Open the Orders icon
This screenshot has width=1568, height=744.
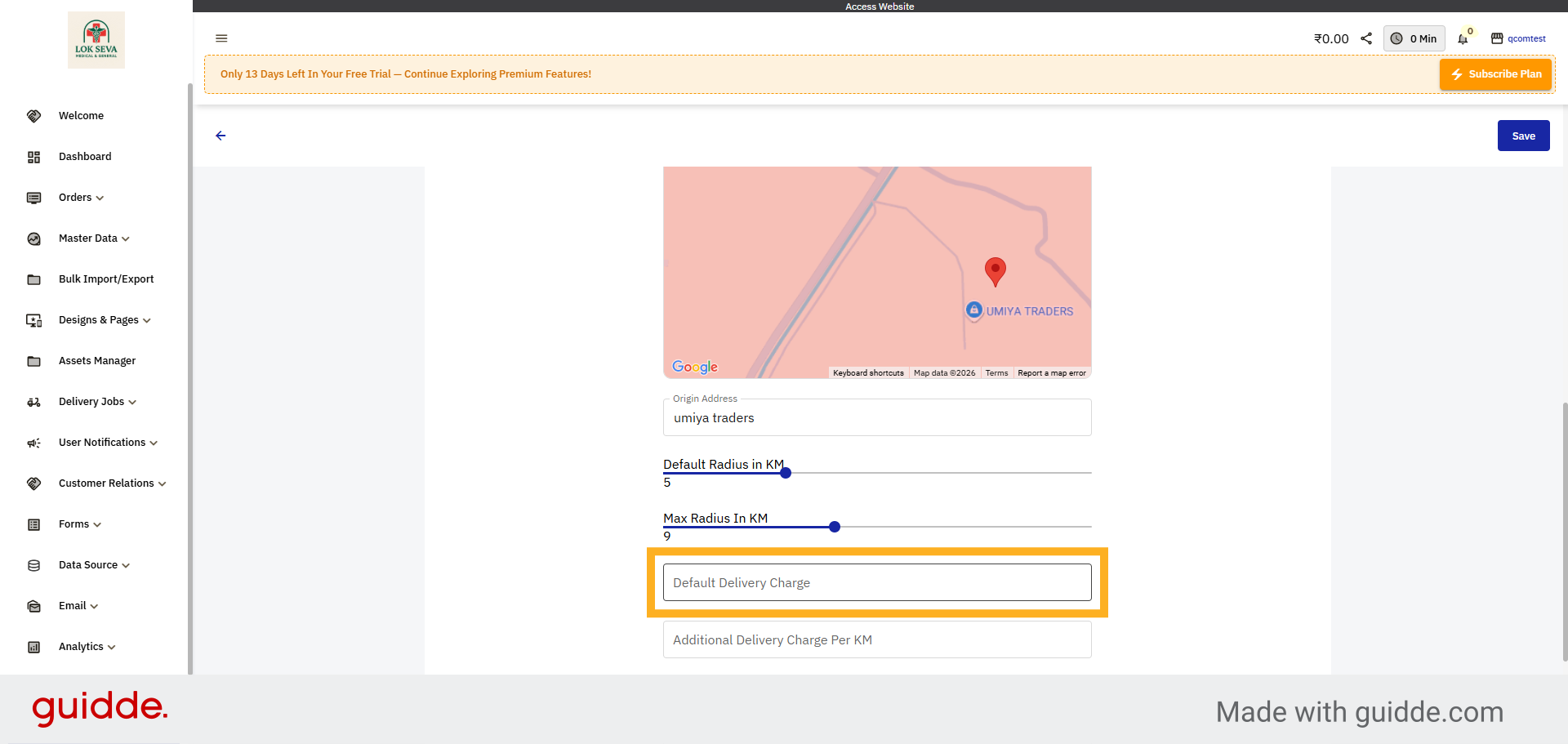coord(33,198)
